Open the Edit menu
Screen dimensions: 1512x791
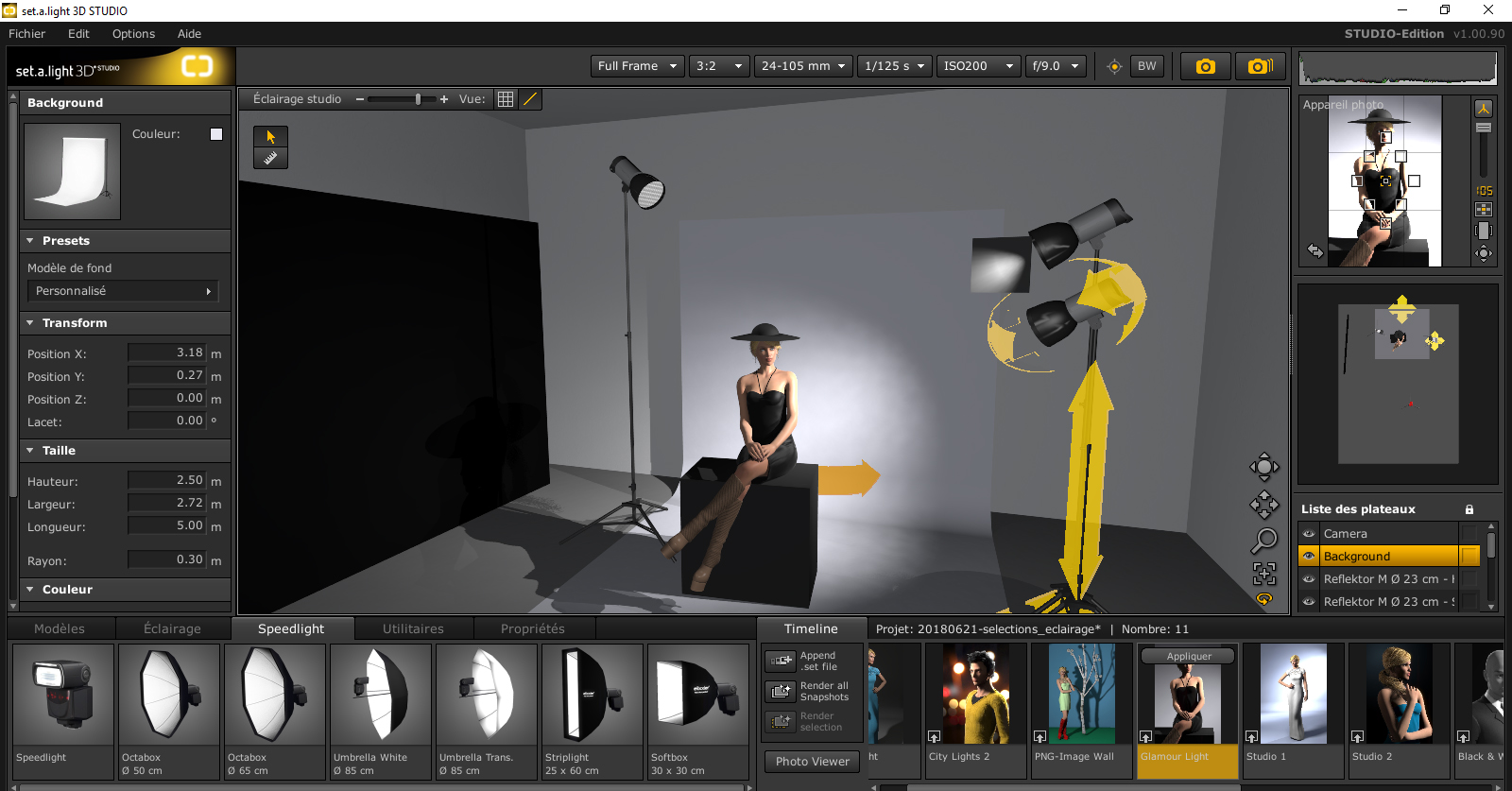point(78,34)
